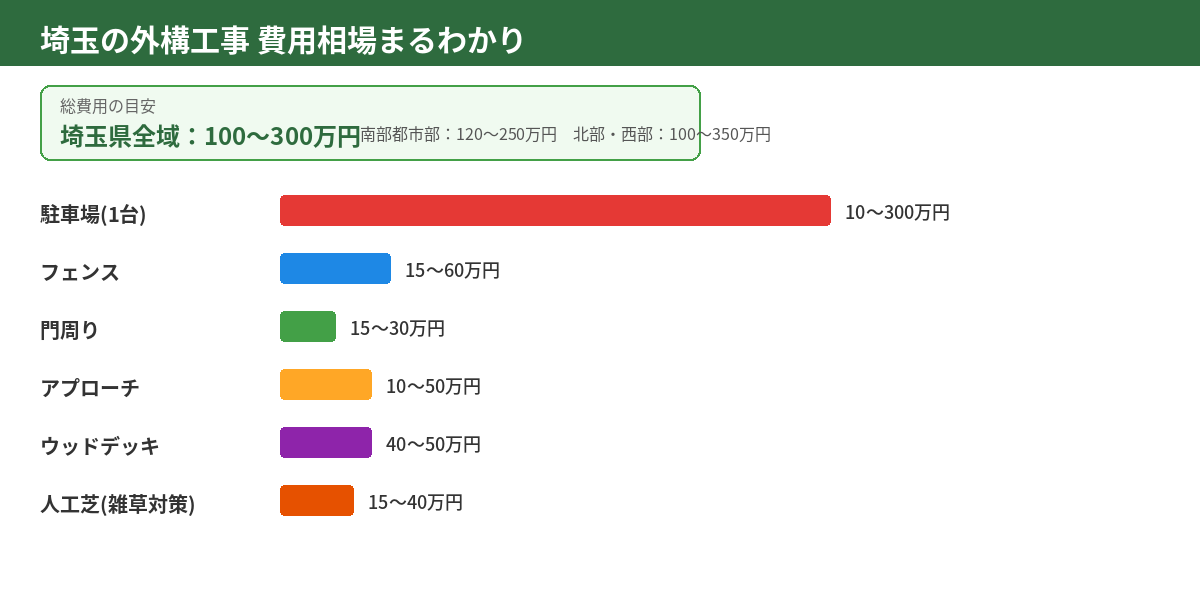The height and width of the screenshot is (600, 1200).
Task: Select the green 門周り bar
Action: pyautogui.click(x=308, y=327)
